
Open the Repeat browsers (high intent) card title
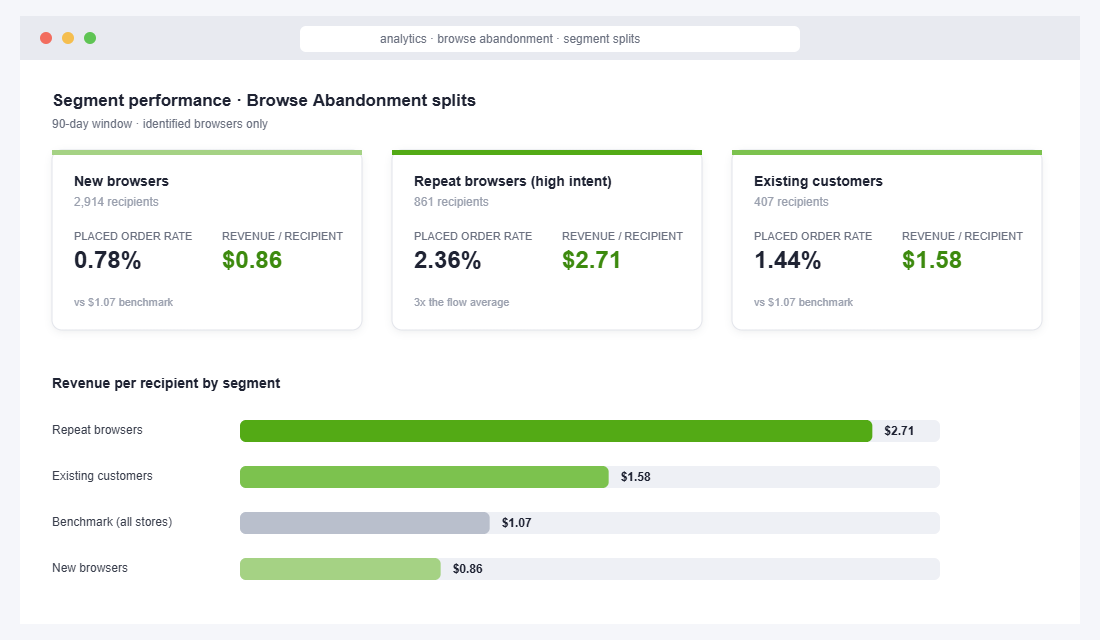pos(513,181)
